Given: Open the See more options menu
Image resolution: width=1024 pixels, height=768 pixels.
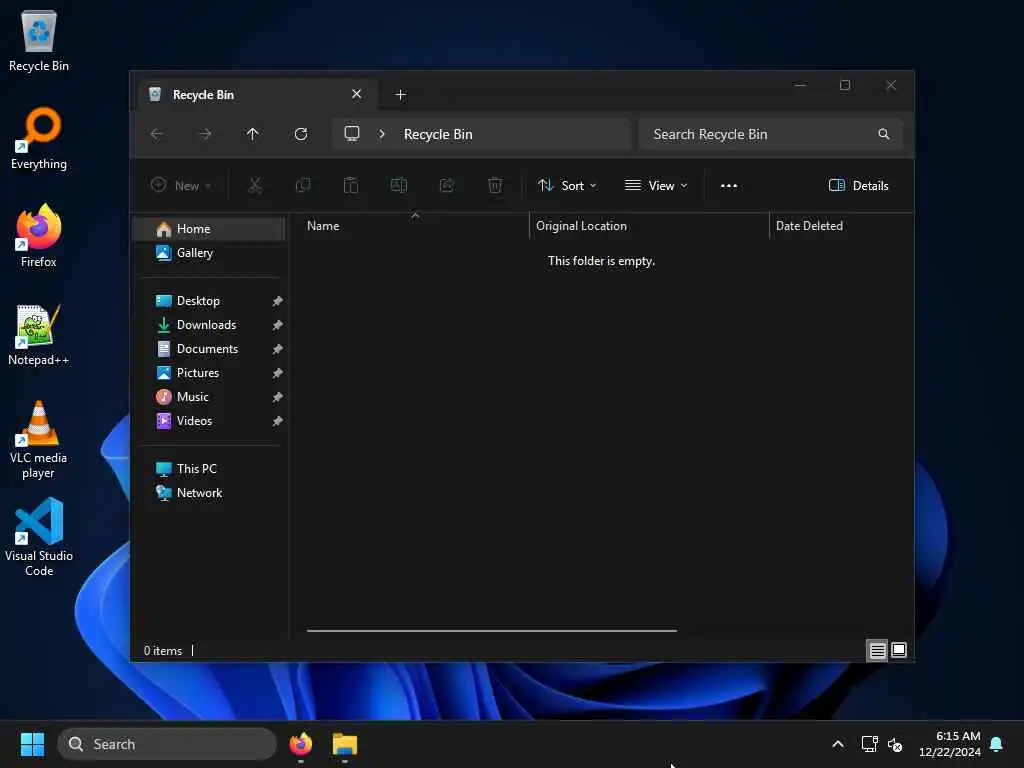Looking at the screenshot, I should coord(729,185).
